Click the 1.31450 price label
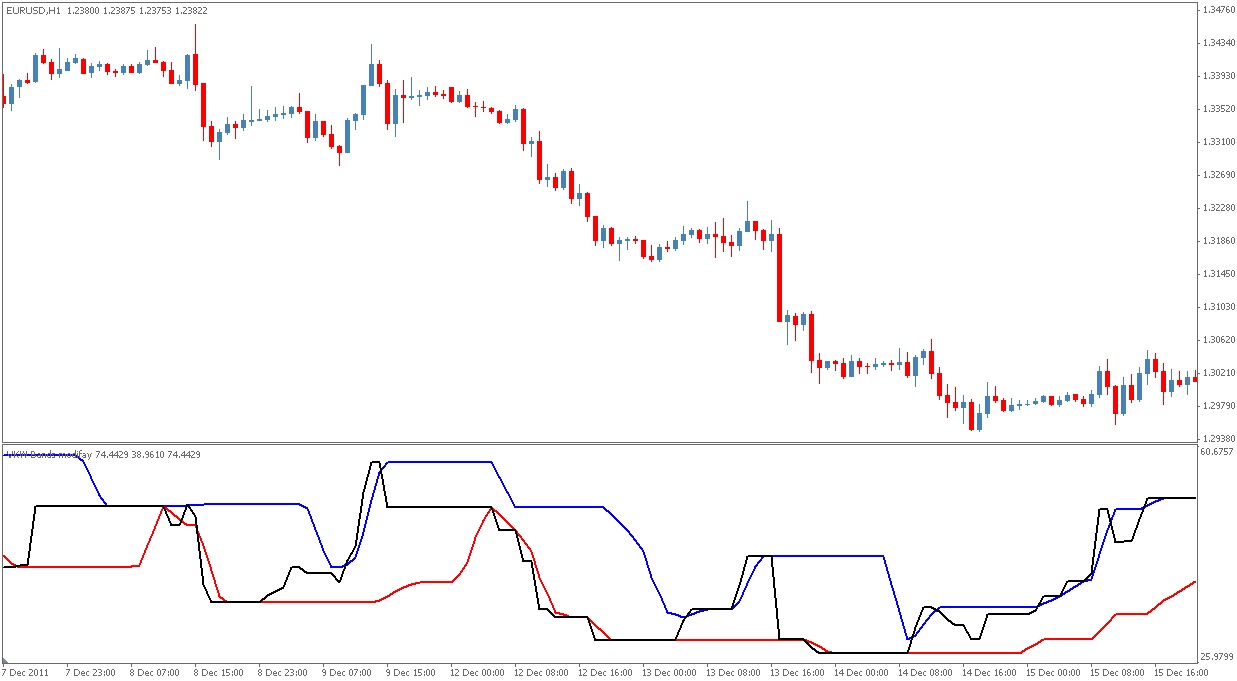This screenshot has width=1237, height=681. [1219, 274]
